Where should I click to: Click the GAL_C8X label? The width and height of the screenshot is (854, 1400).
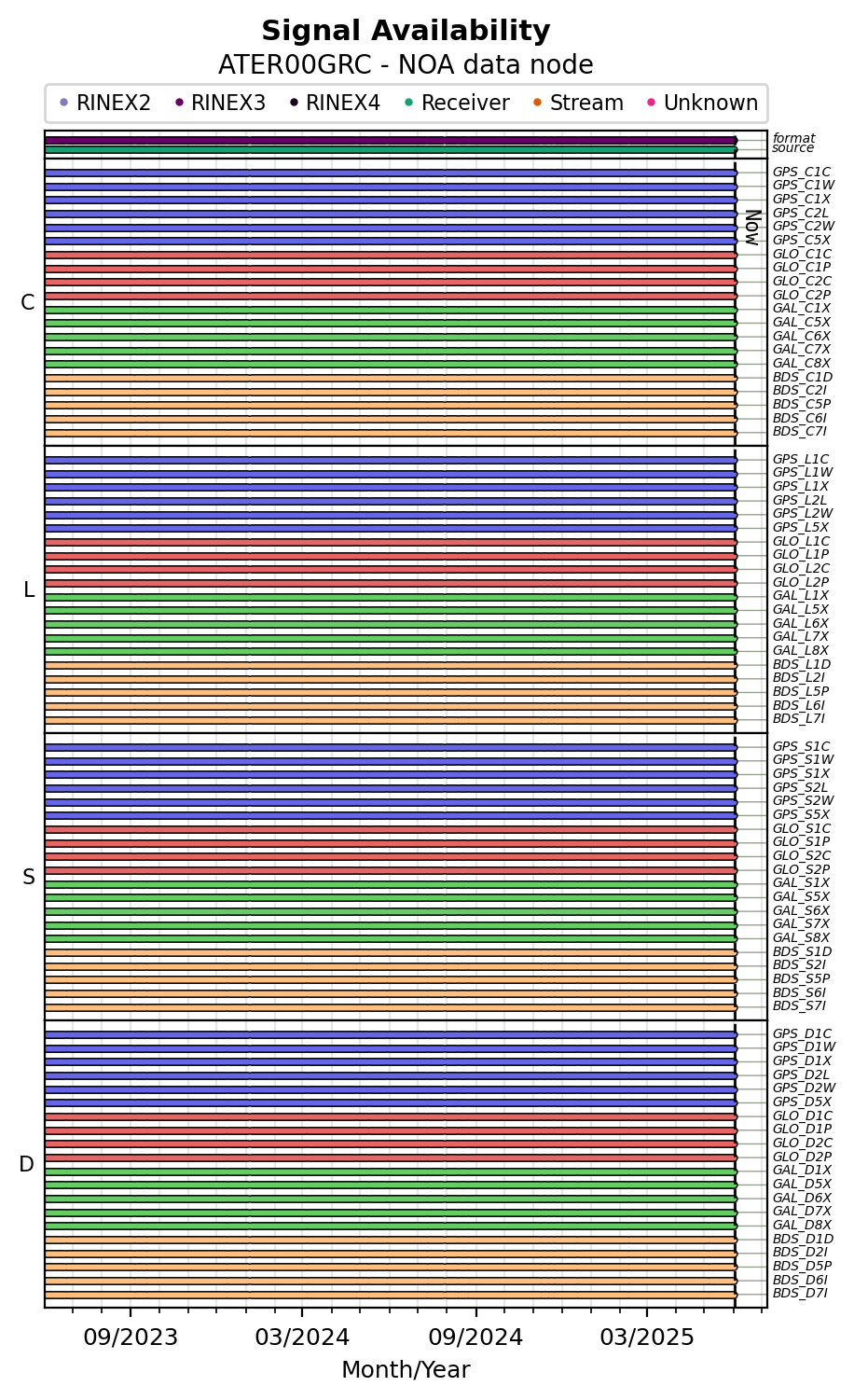coord(802,363)
